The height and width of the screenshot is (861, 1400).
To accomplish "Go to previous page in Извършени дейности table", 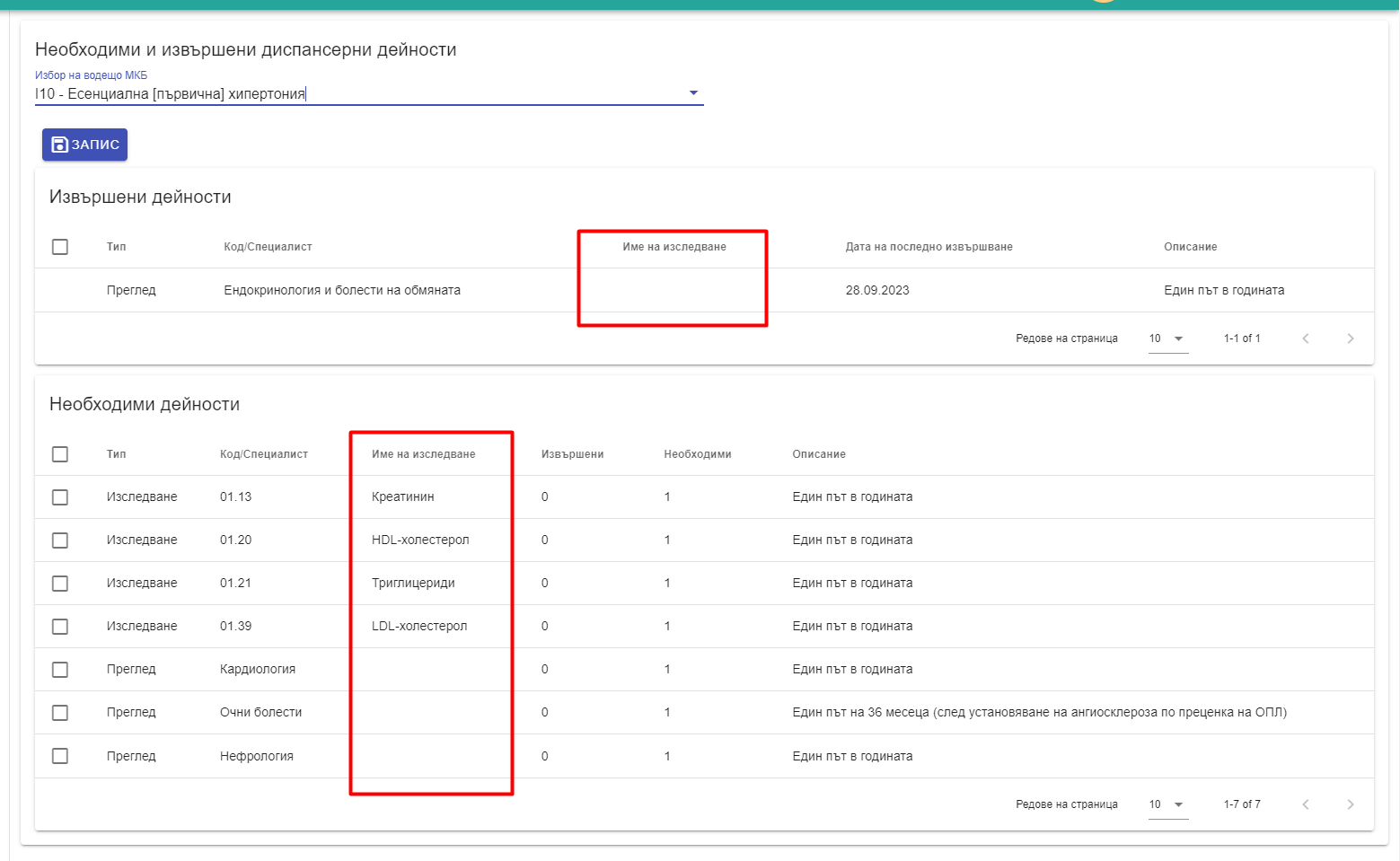I will (x=1306, y=338).
